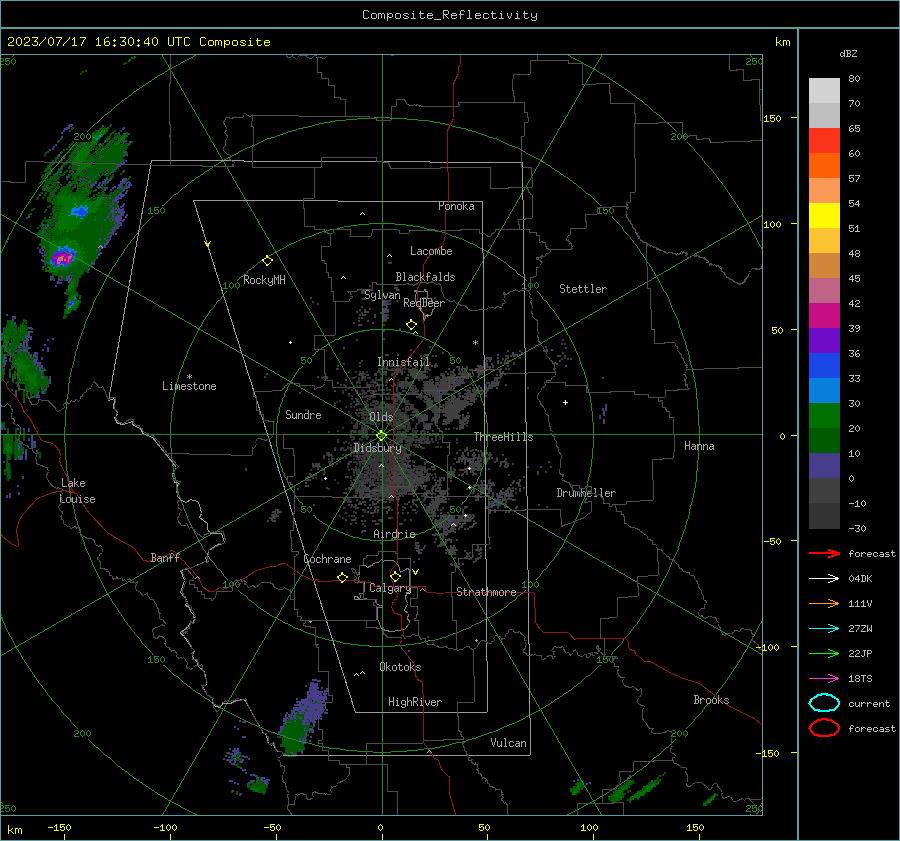Click the light blue 30-33 dBZ swatch

(824, 391)
